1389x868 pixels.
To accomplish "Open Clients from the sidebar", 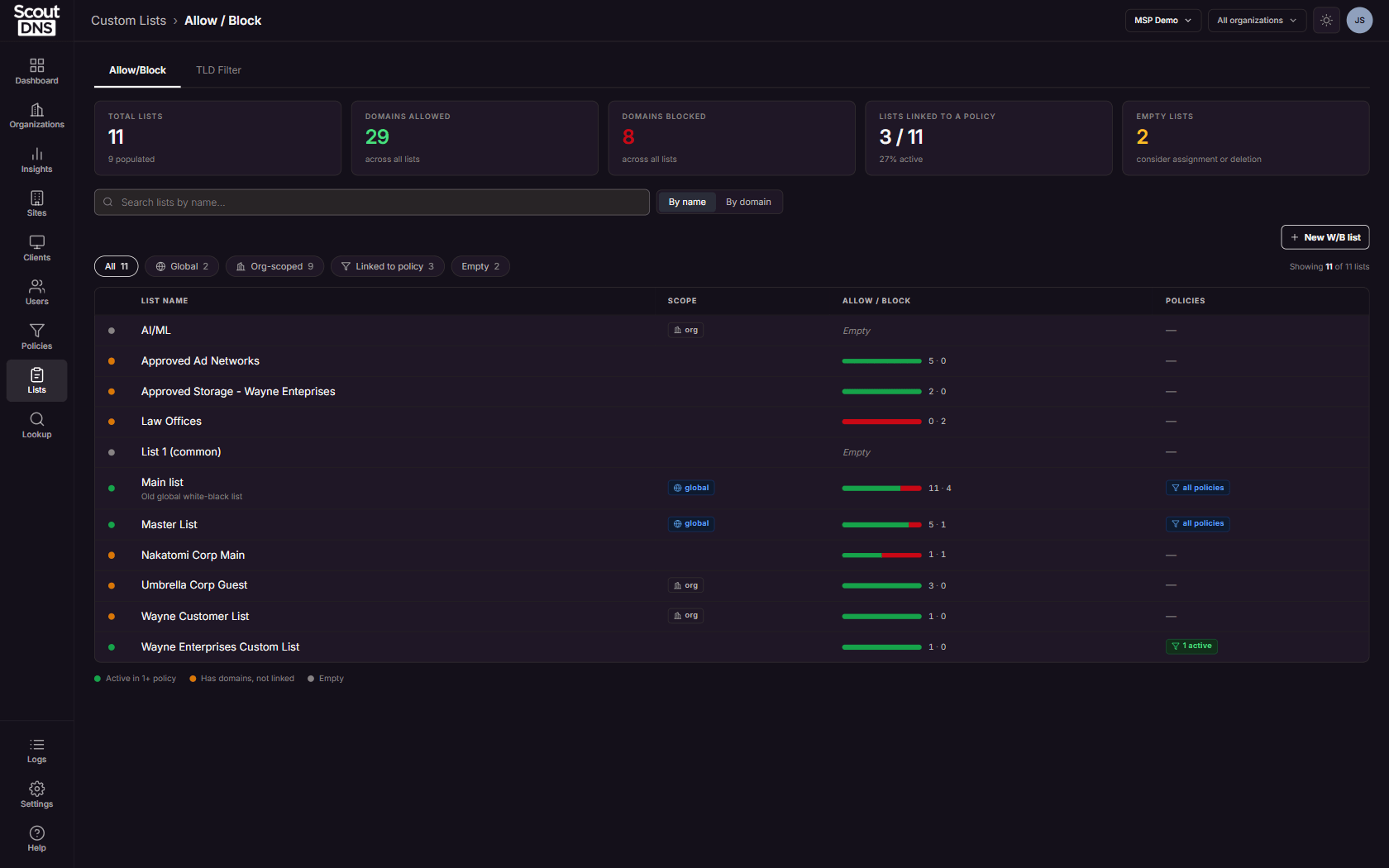I will pyautogui.click(x=36, y=249).
